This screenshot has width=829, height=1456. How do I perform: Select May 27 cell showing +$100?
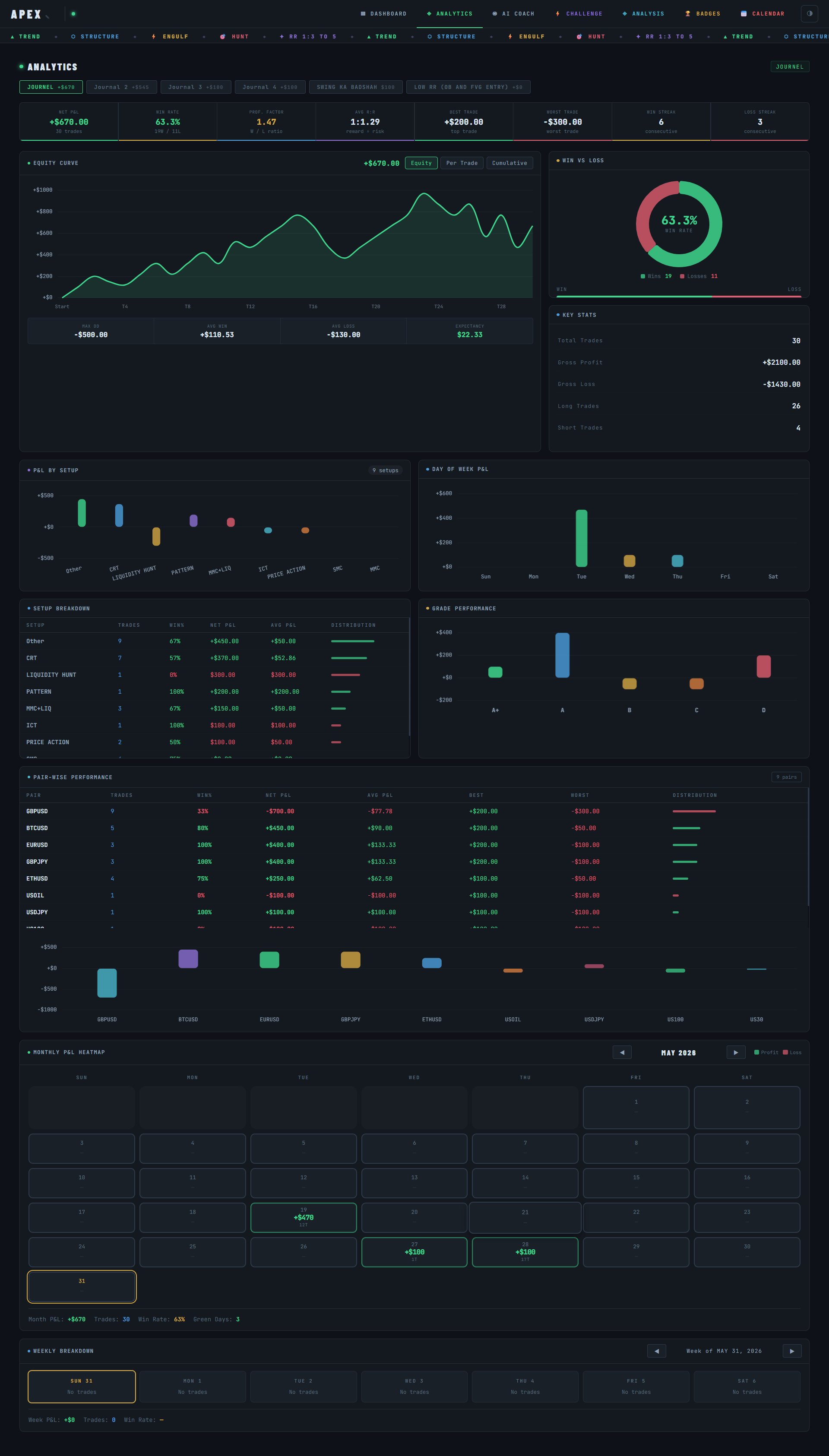[414, 1252]
